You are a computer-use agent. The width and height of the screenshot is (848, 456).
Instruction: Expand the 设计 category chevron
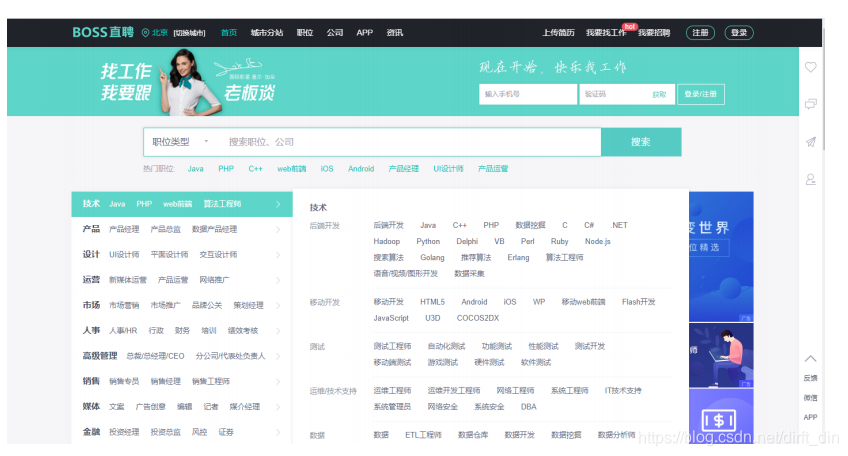(278, 255)
